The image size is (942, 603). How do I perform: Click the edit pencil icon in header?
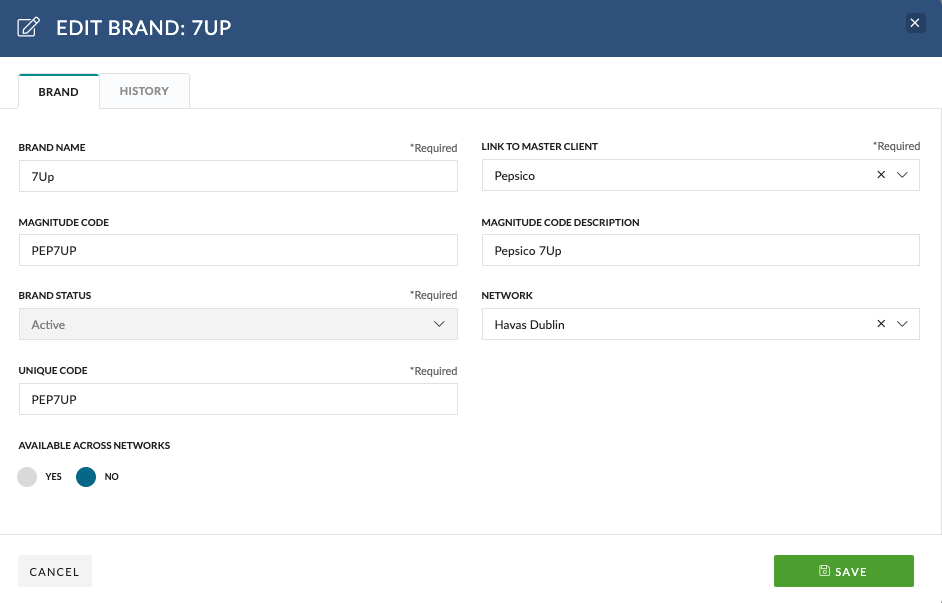coord(28,27)
